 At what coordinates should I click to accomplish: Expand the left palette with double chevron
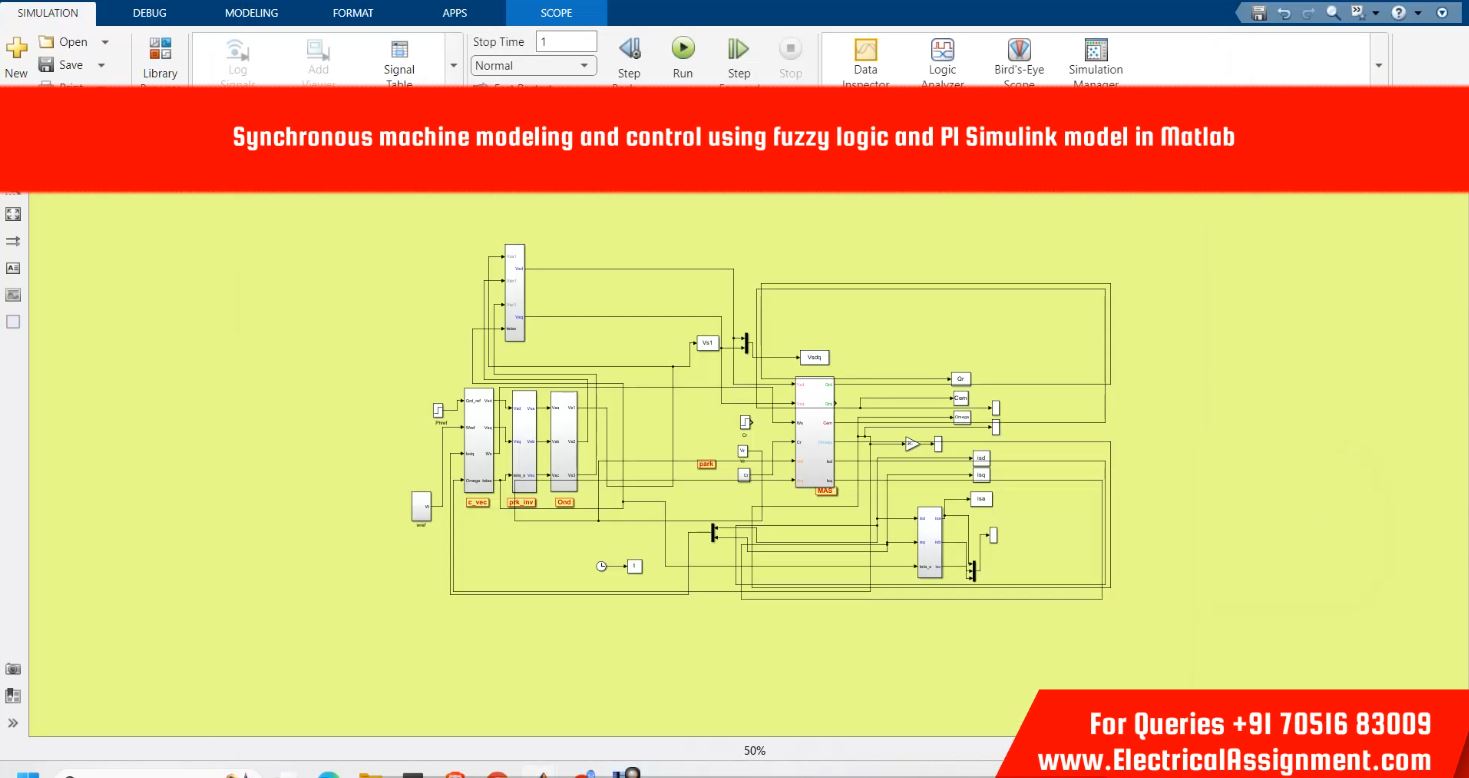13,723
